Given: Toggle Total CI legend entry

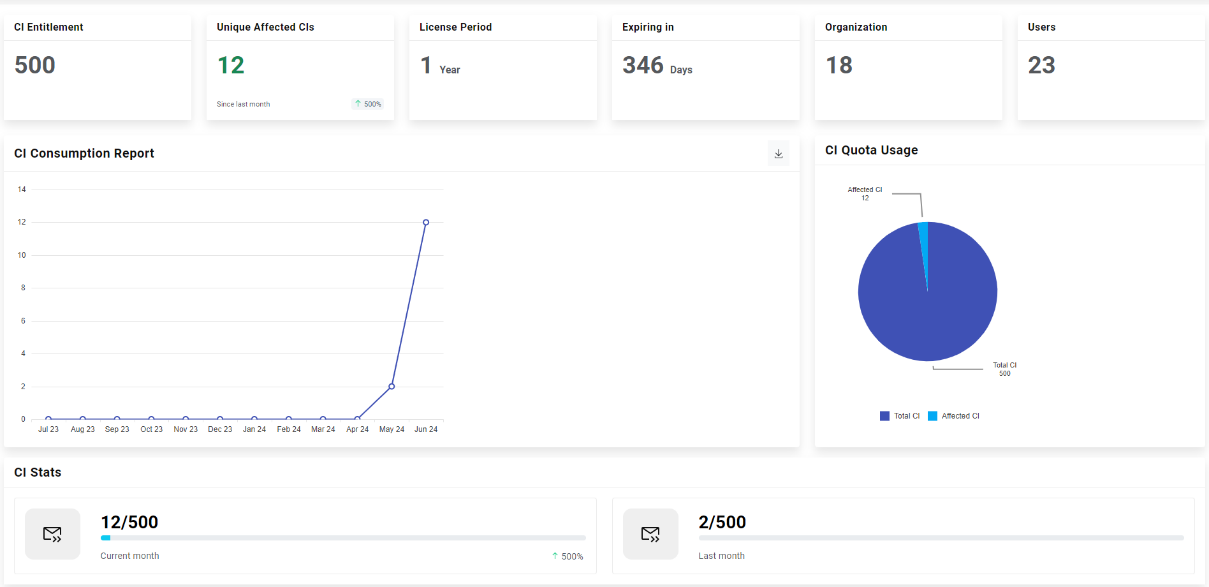Looking at the screenshot, I should (900, 416).
